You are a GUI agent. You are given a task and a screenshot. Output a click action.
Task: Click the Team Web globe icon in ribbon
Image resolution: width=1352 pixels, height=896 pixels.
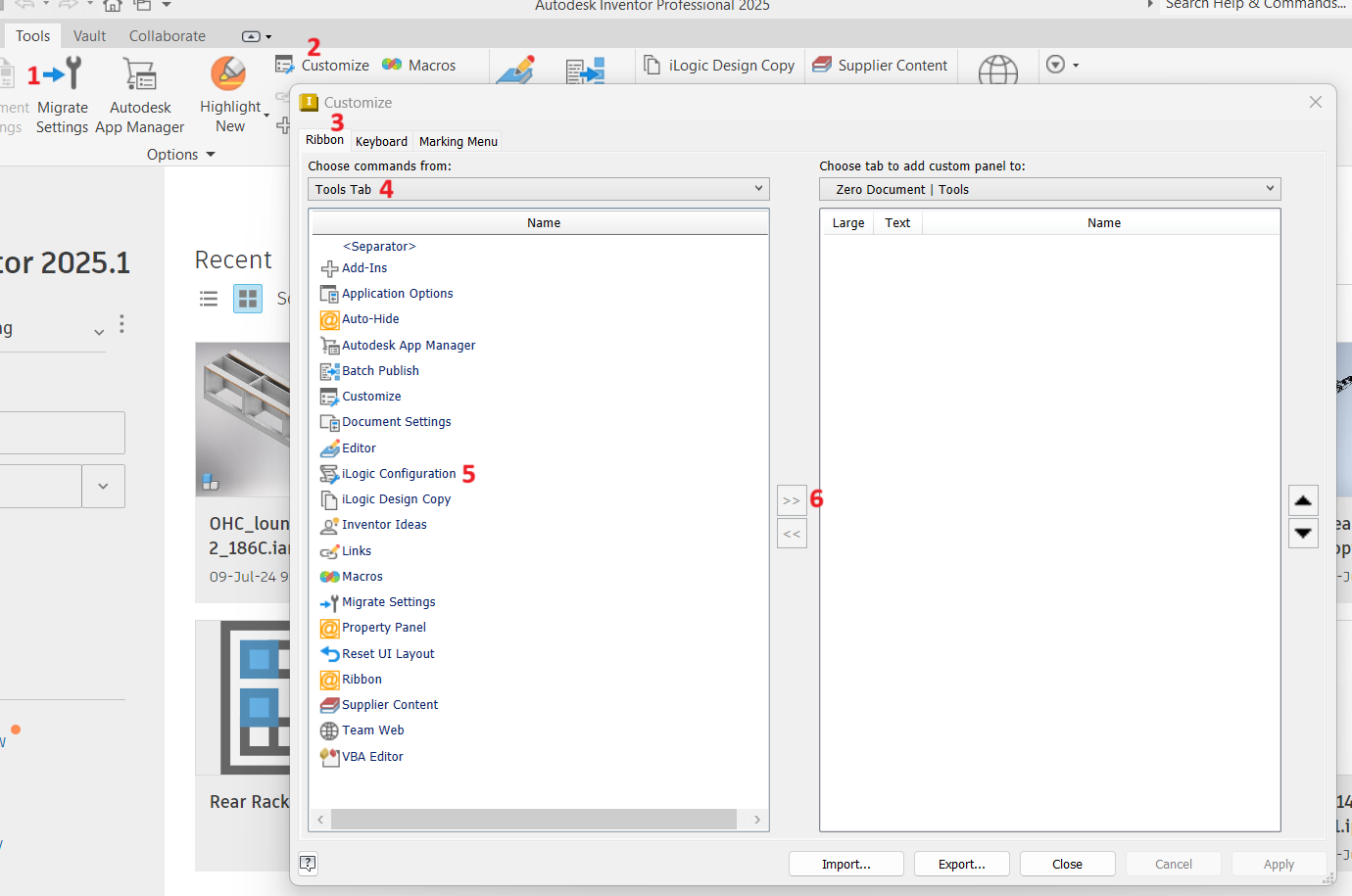tap(997, 71)
